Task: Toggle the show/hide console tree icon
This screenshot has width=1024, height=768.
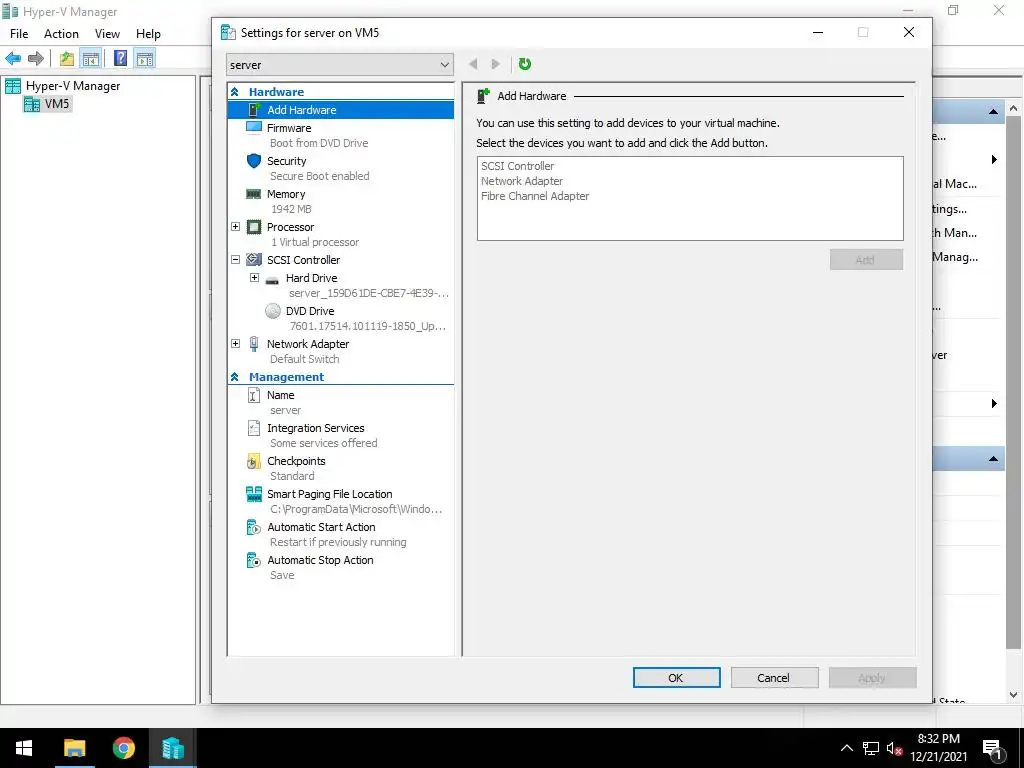Action: click(x=91, y=58)
